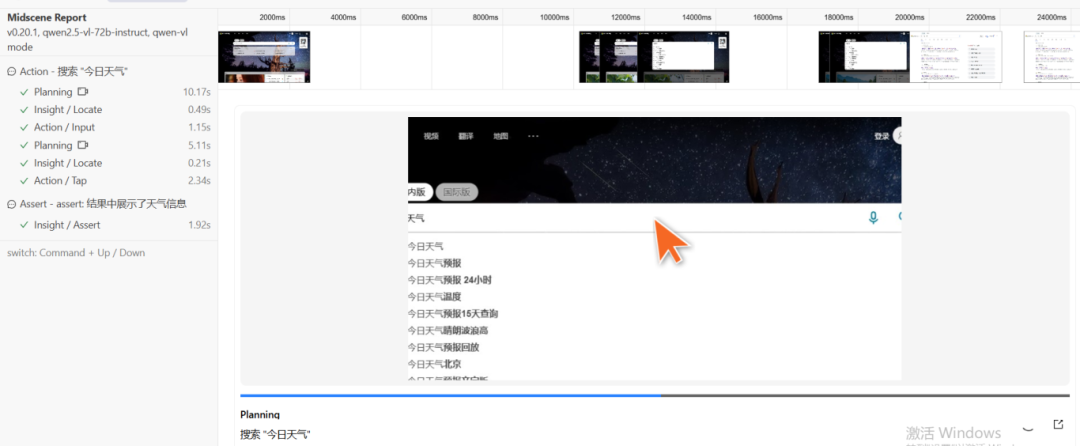Click the switch: Command + Up / Down hint
Screen dimensions: 1080x446
click(76, 253)
